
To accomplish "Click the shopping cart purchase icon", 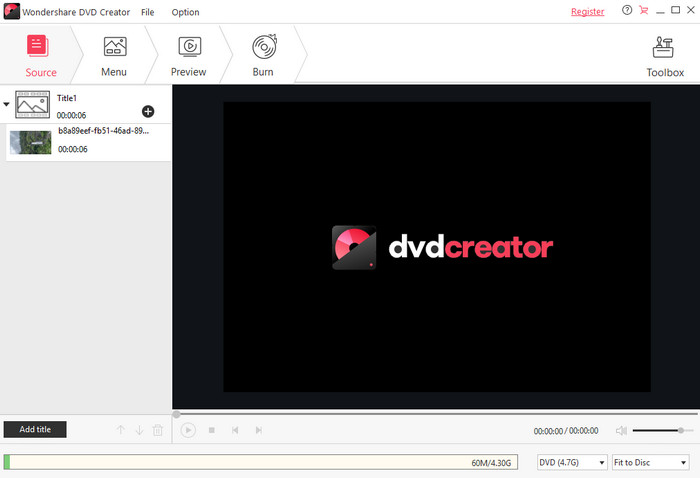I will [643, 10].
